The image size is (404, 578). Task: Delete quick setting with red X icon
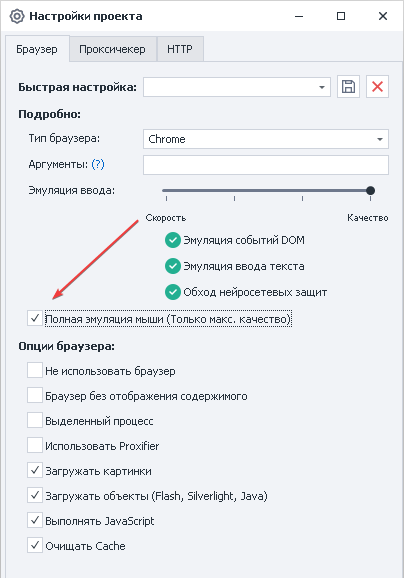coord(377,87)
